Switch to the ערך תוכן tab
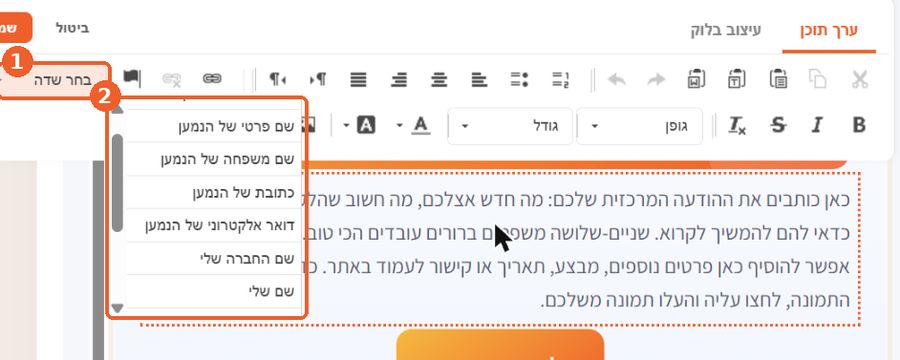The image size is (900, 360). (829, 30)
